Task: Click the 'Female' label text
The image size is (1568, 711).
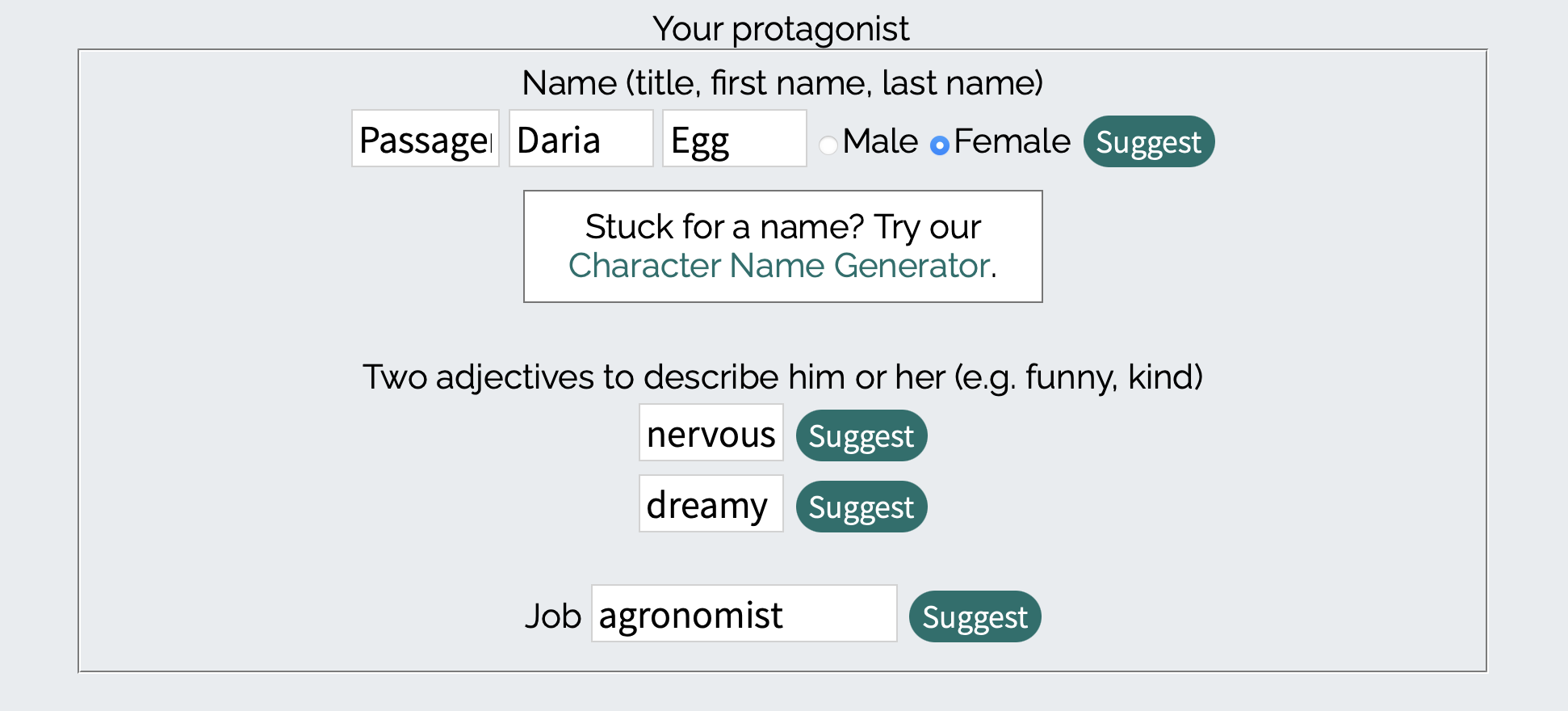Action: coord(1012,141)
